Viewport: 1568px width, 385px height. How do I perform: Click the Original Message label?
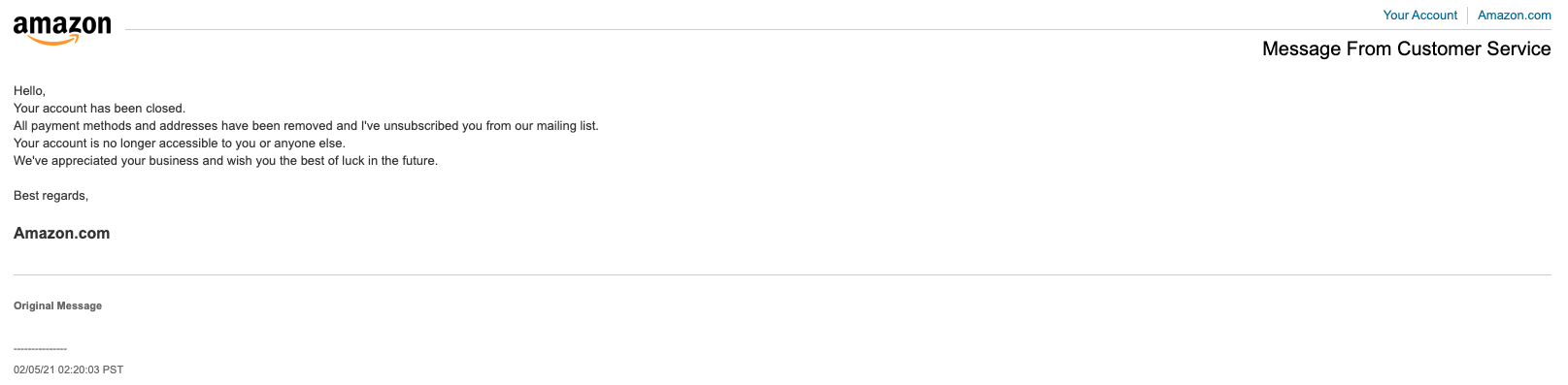tap(57, 306)
